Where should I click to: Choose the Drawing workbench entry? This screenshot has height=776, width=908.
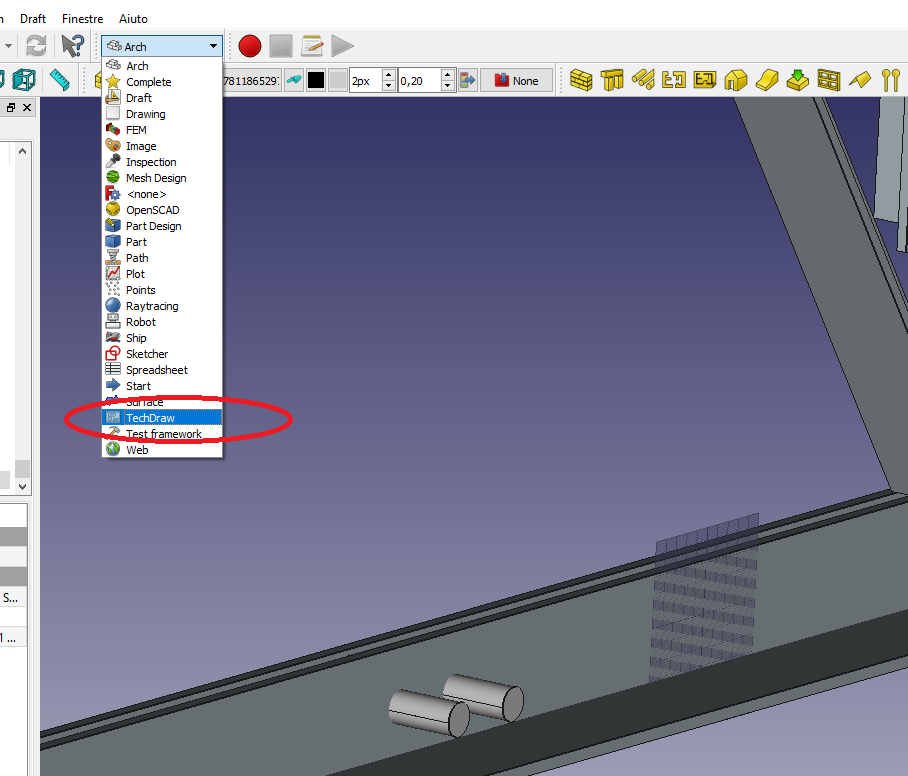[162, 114]
